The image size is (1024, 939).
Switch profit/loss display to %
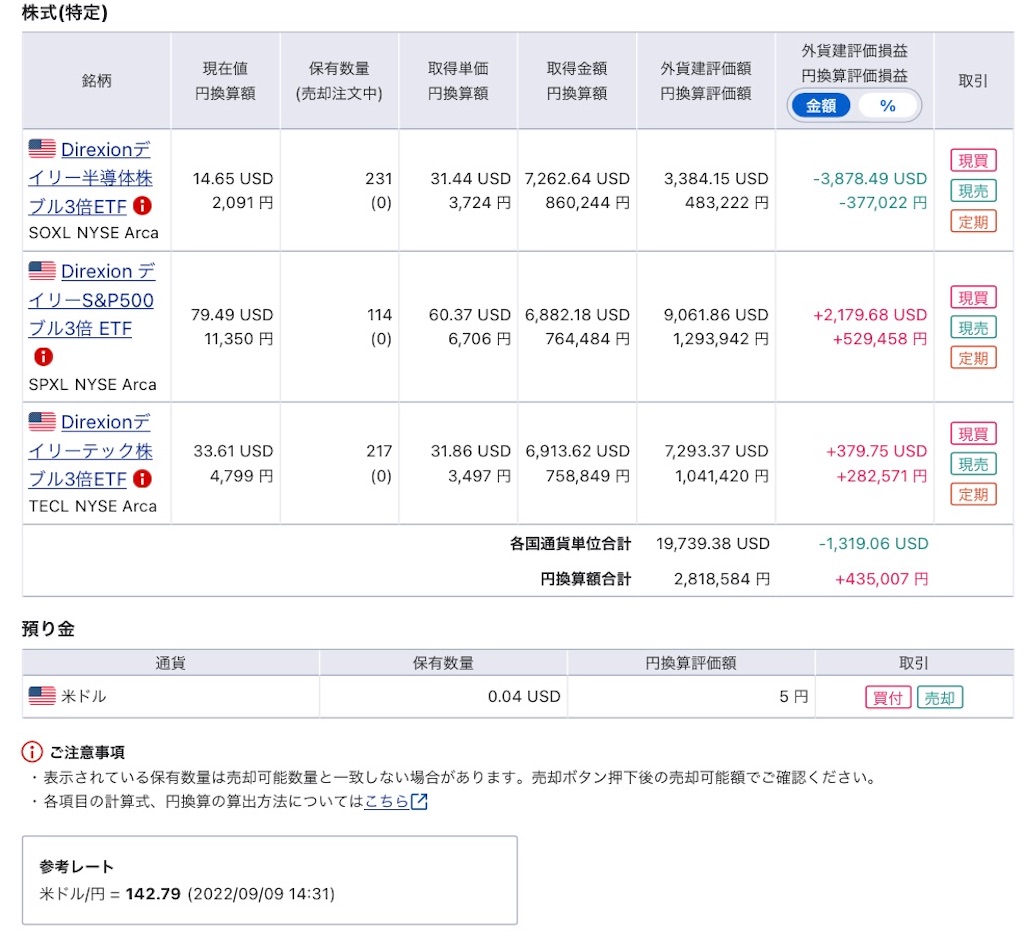pos(888,106)
